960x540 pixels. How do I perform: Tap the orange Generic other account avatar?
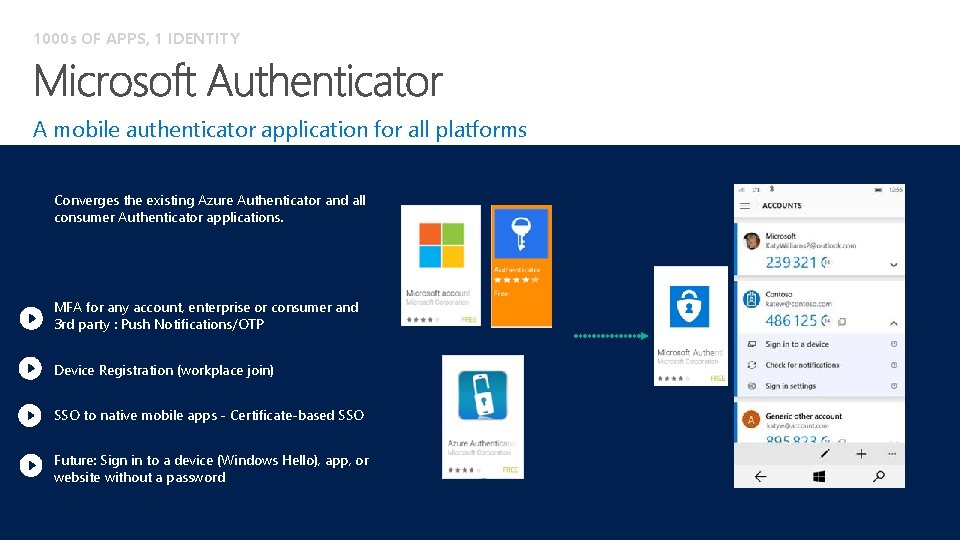point(751,419)
